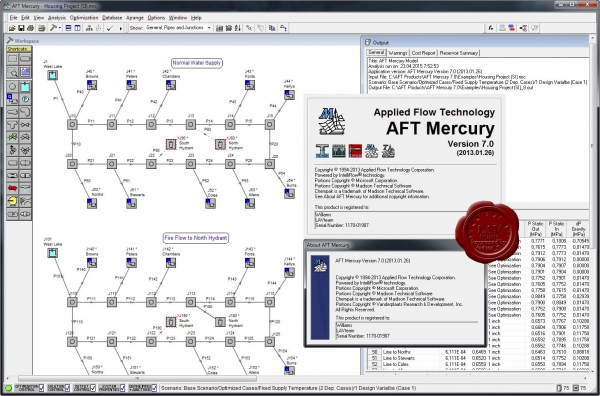The height and width of the screenshot is (396, 600).
Task: Open the dropdown arrow beside the hammer icon
Action: [60, 28]
